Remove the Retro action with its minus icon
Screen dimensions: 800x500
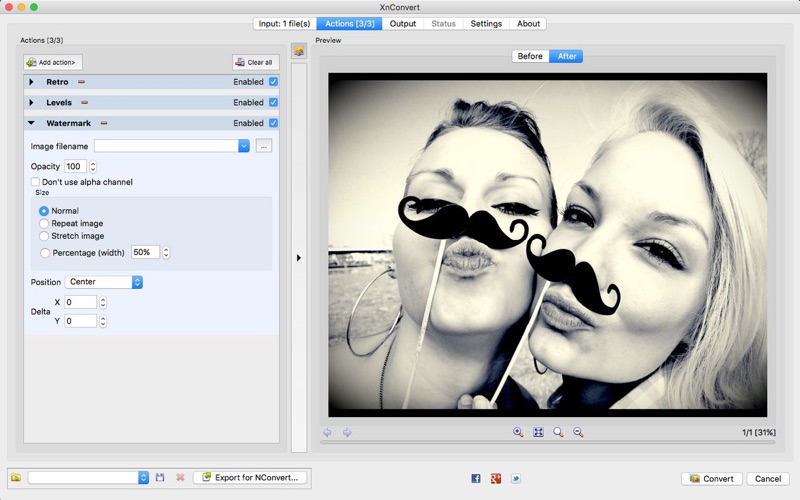point(82,82)
